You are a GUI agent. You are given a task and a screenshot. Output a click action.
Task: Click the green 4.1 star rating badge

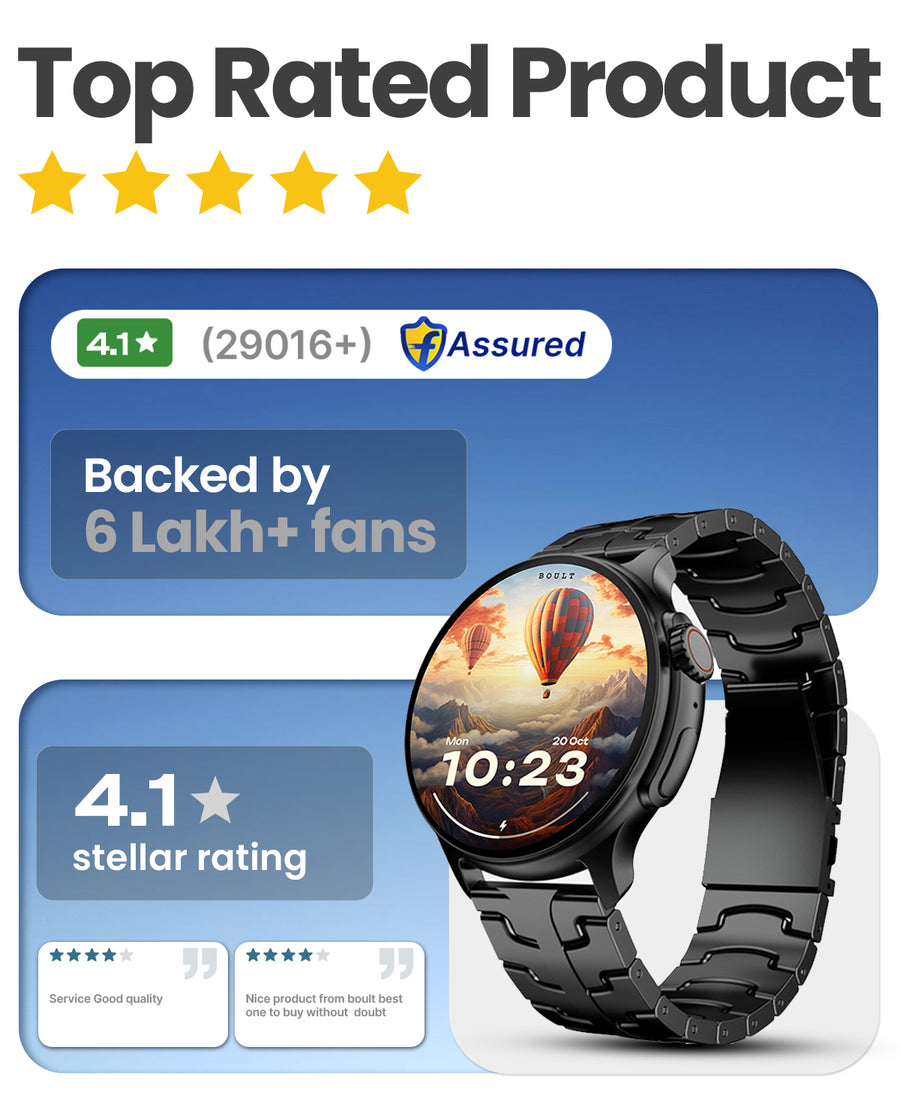(x=124, y=343)
